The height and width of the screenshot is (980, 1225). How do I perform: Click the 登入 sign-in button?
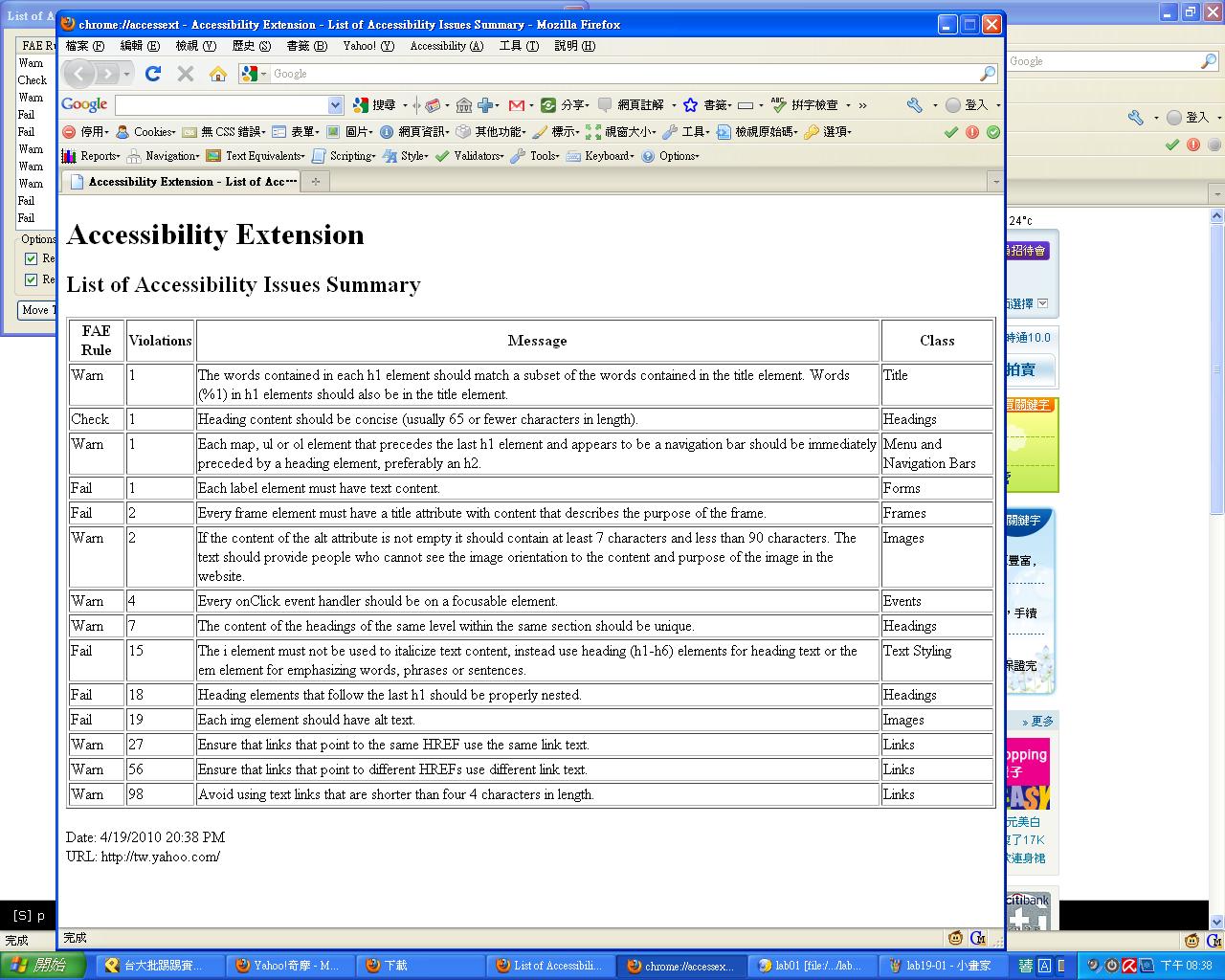coord(967,105)
